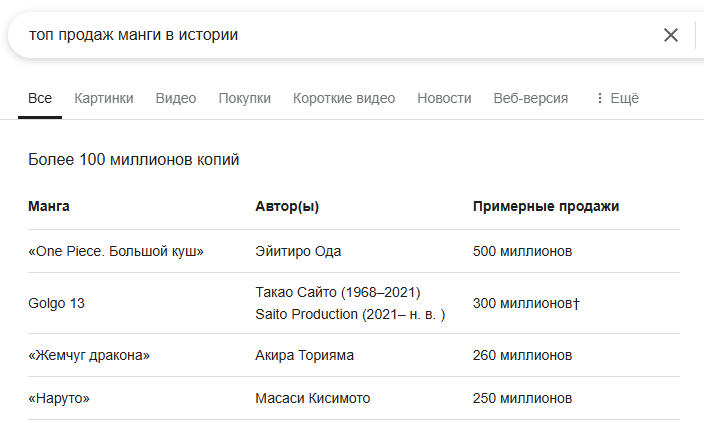
Task: Switch to Веб-версия tab
Action: coord(531,98)
